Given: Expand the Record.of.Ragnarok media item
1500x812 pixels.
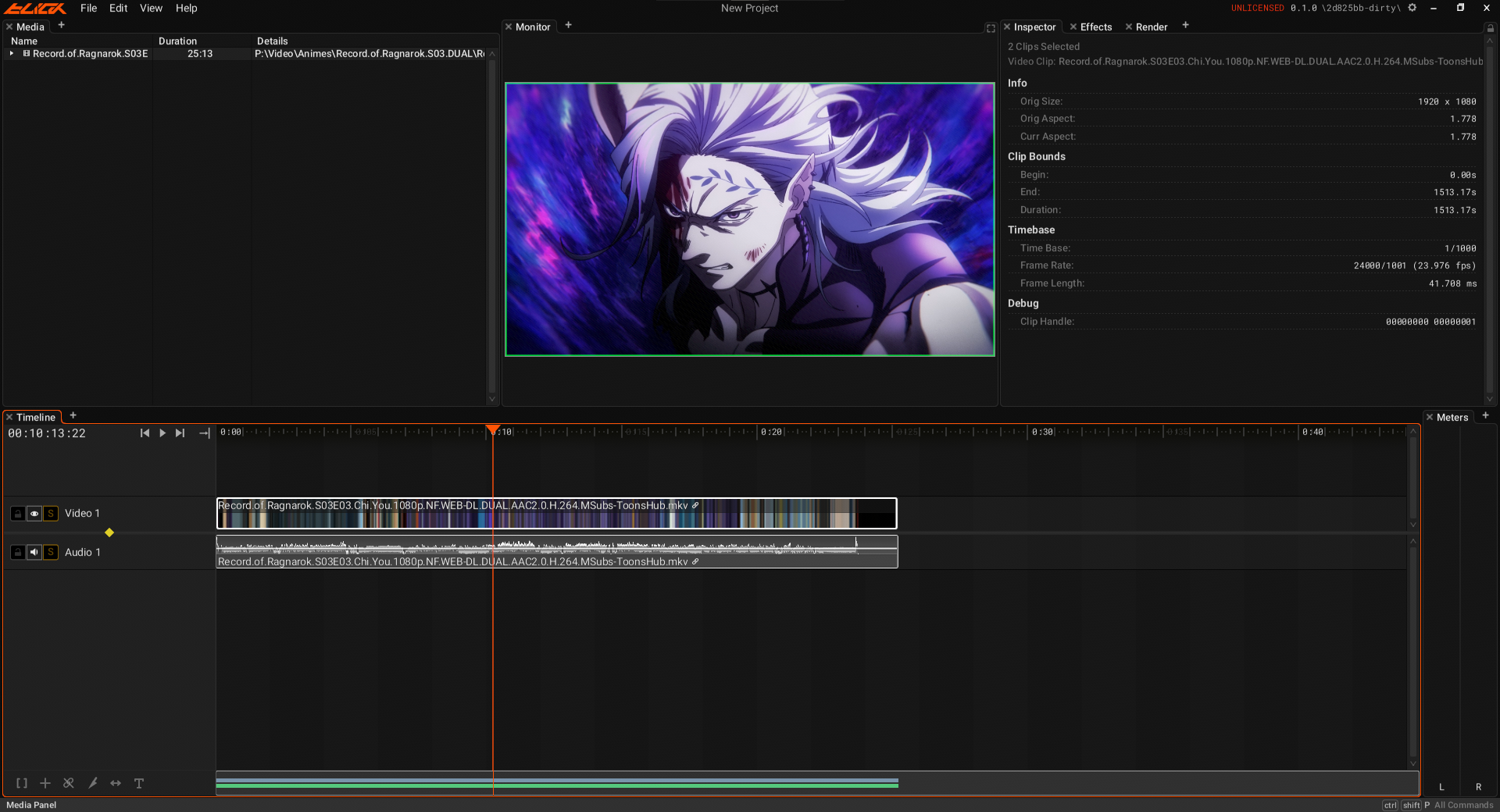Looking at the screenshot, I should 12,54.
